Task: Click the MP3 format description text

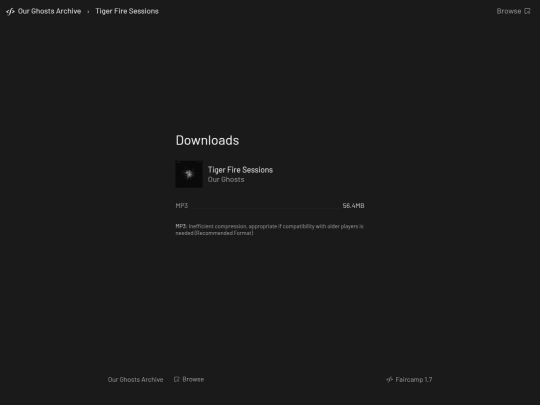Action: click(x=270, y=230)
